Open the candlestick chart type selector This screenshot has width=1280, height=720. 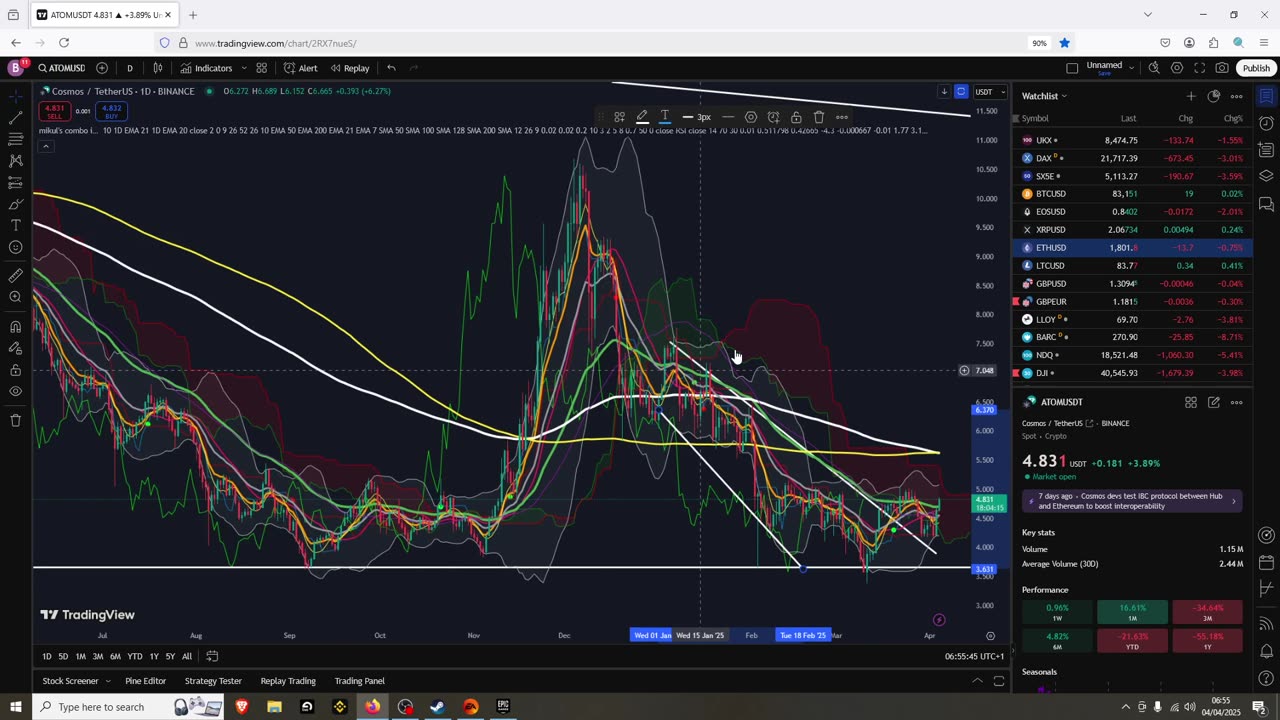point(157,68)
